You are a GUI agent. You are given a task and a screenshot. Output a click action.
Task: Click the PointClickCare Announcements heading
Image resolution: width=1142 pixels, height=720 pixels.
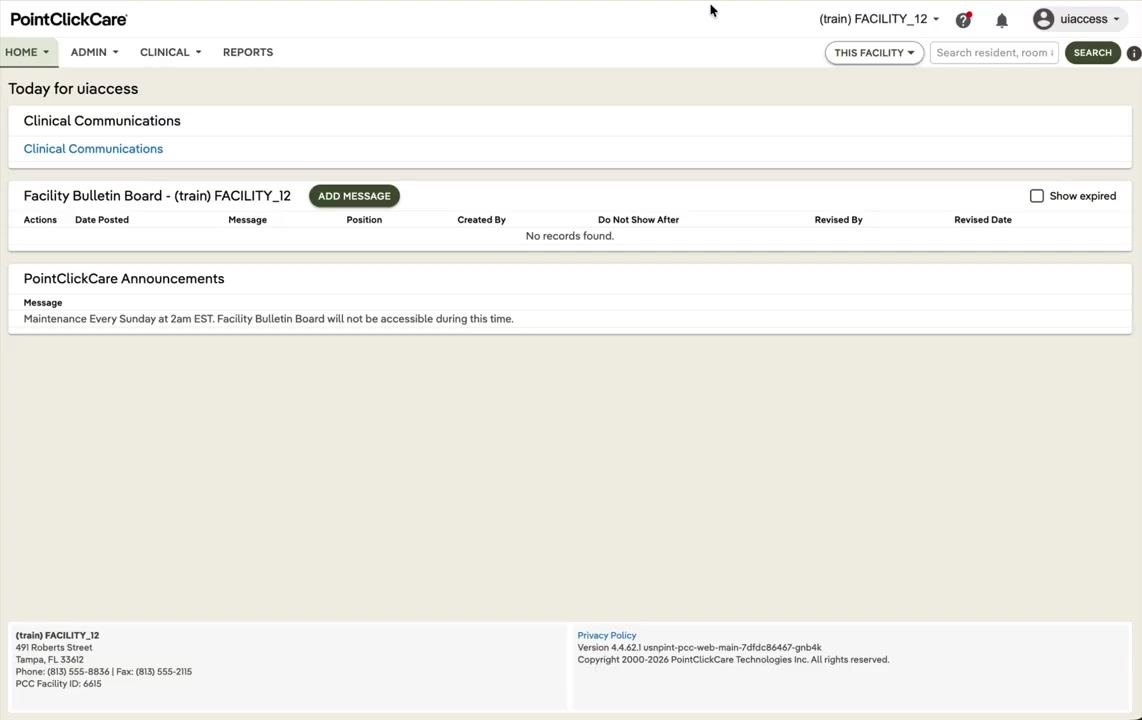124,279
